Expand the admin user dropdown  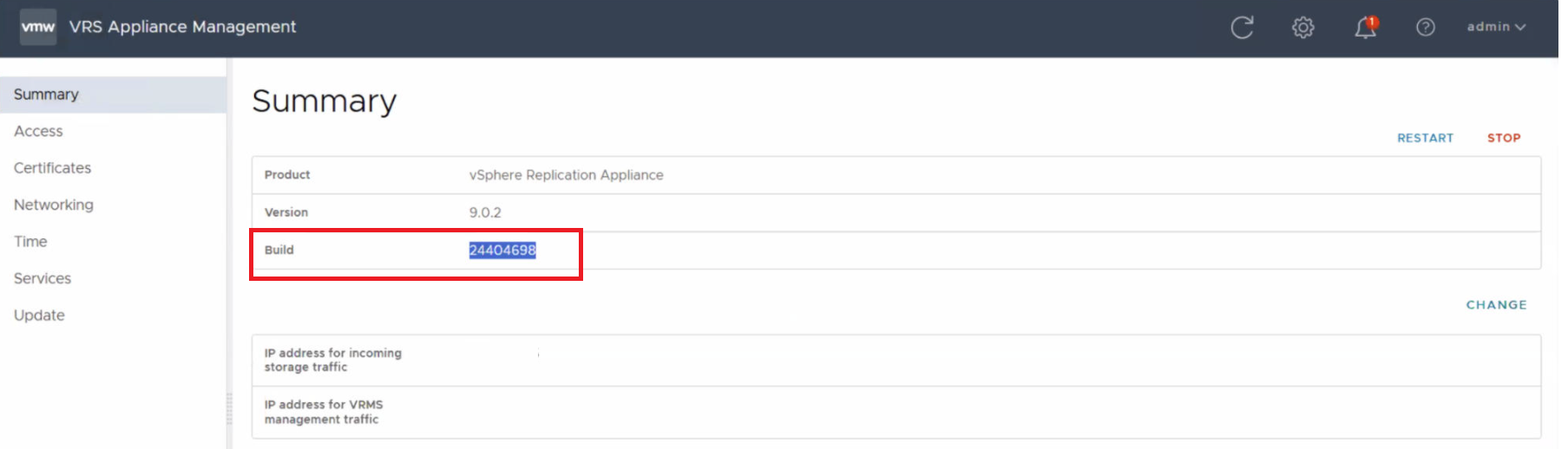(x=1496, y=27)
